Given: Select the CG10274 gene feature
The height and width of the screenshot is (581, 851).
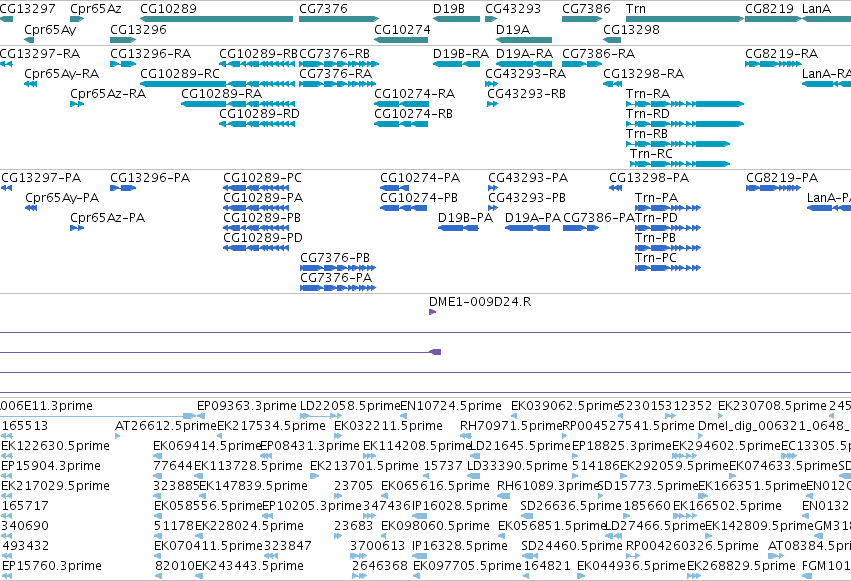Looking at the screenshot, I should (401, 40).
